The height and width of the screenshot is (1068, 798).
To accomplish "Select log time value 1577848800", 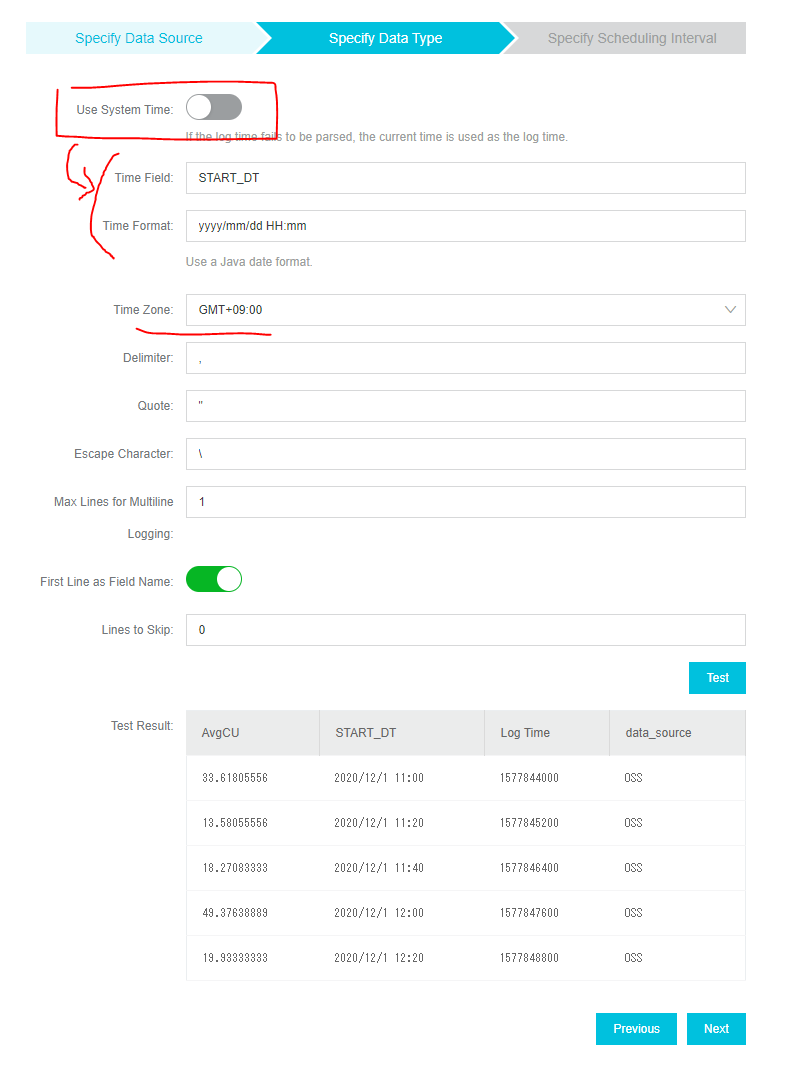I will pos(529,958).
